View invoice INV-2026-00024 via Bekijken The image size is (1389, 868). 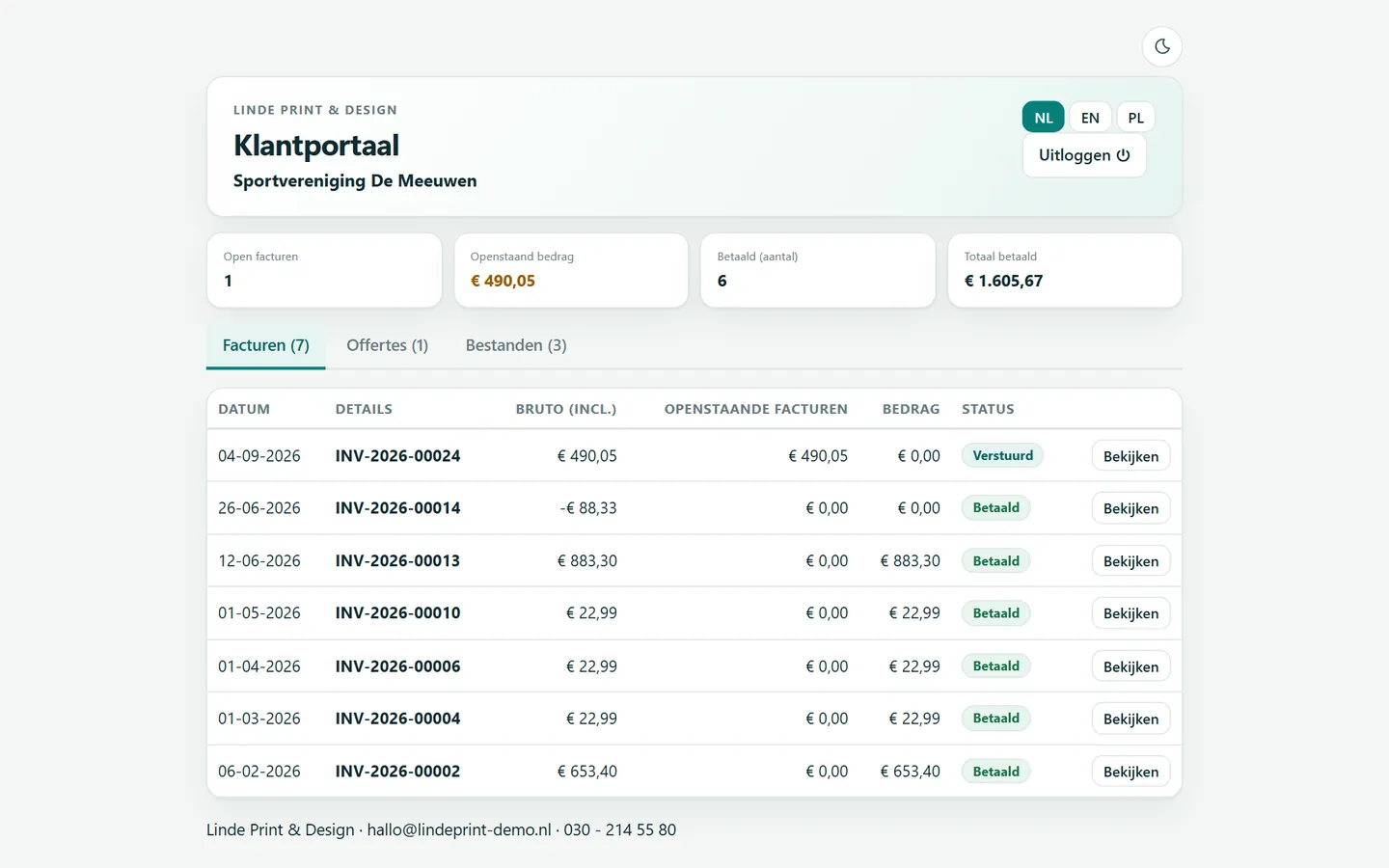tap(1130, 456)
